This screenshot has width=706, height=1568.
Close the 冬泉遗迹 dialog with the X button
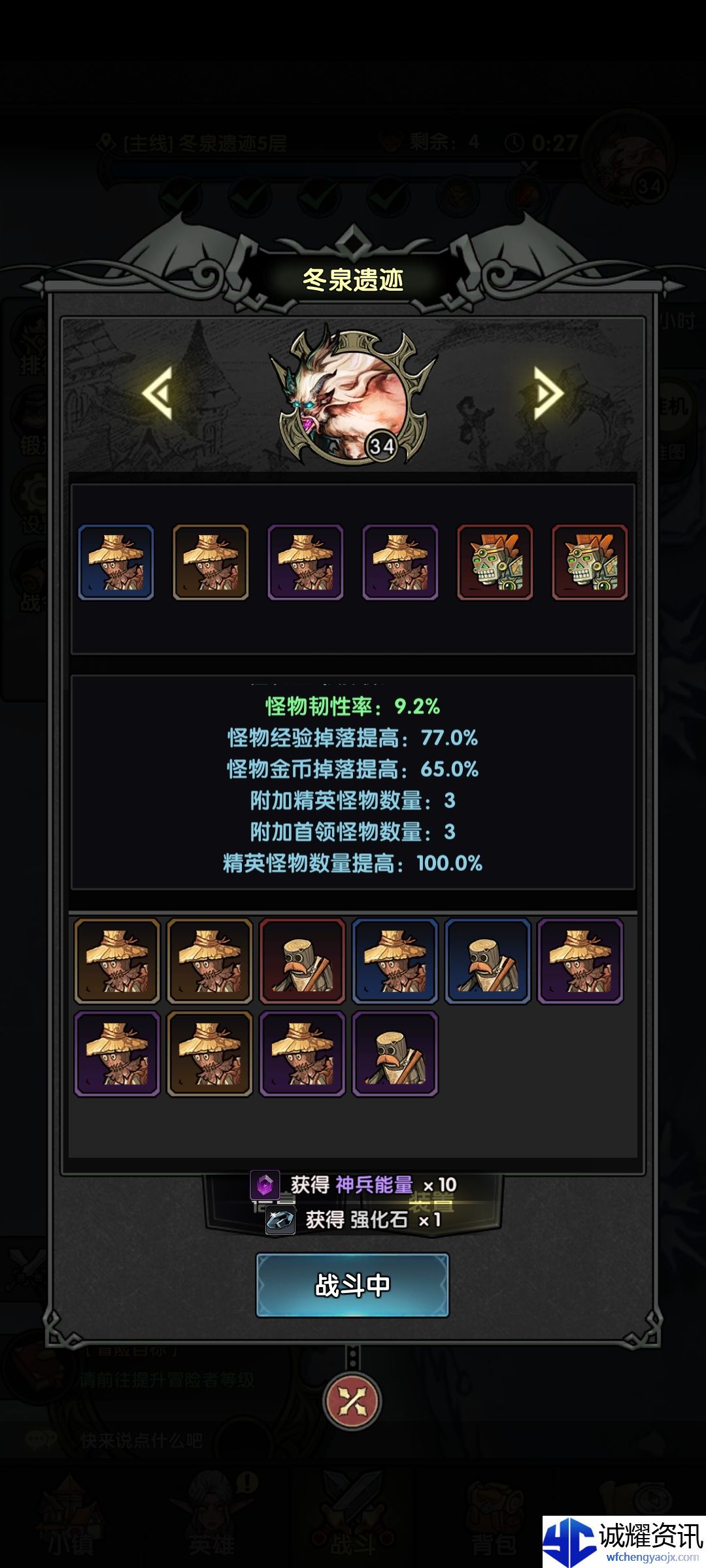tap(352, 1401)
